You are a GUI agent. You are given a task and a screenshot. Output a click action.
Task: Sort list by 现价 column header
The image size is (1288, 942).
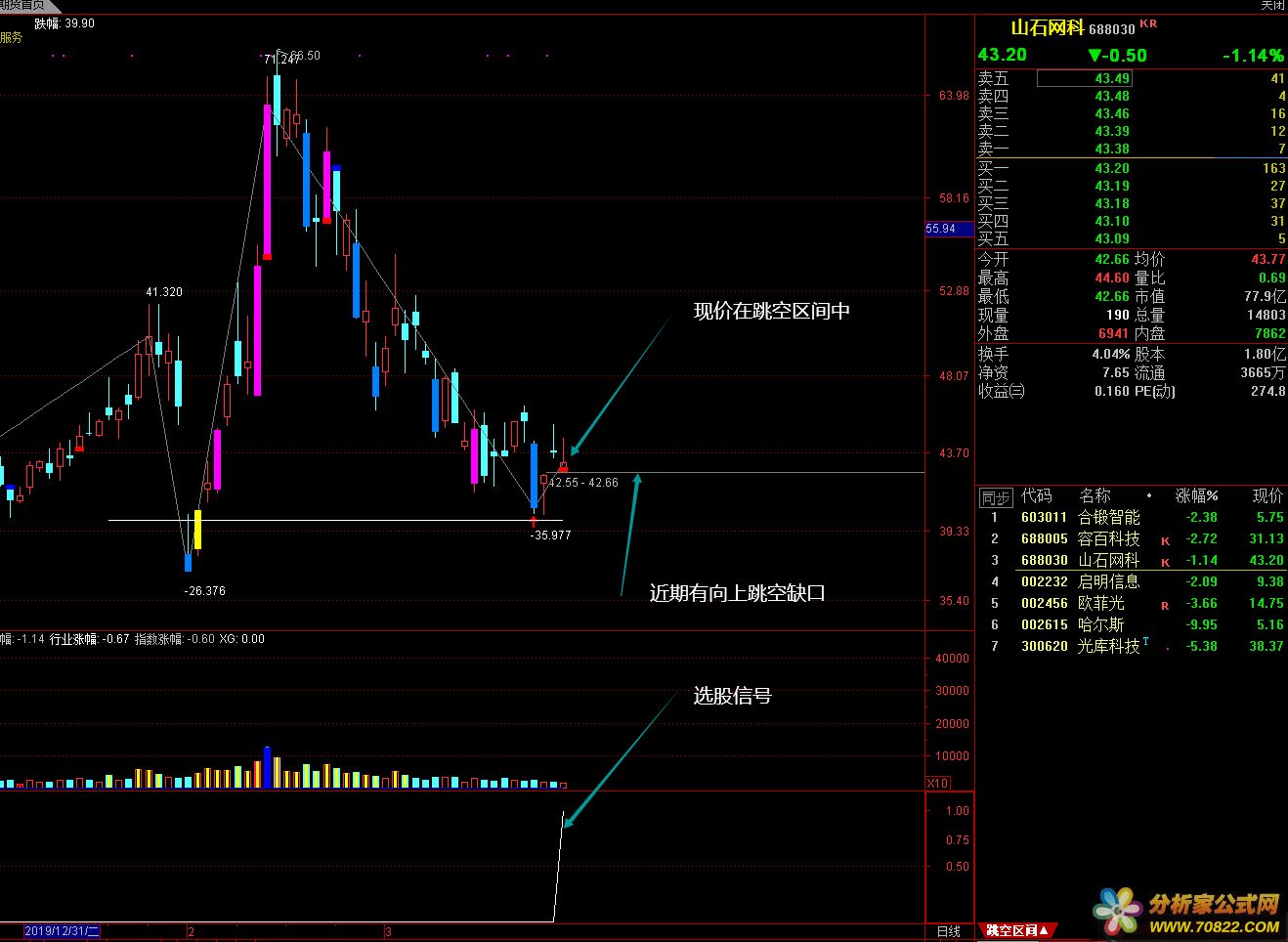[1267, 495]
